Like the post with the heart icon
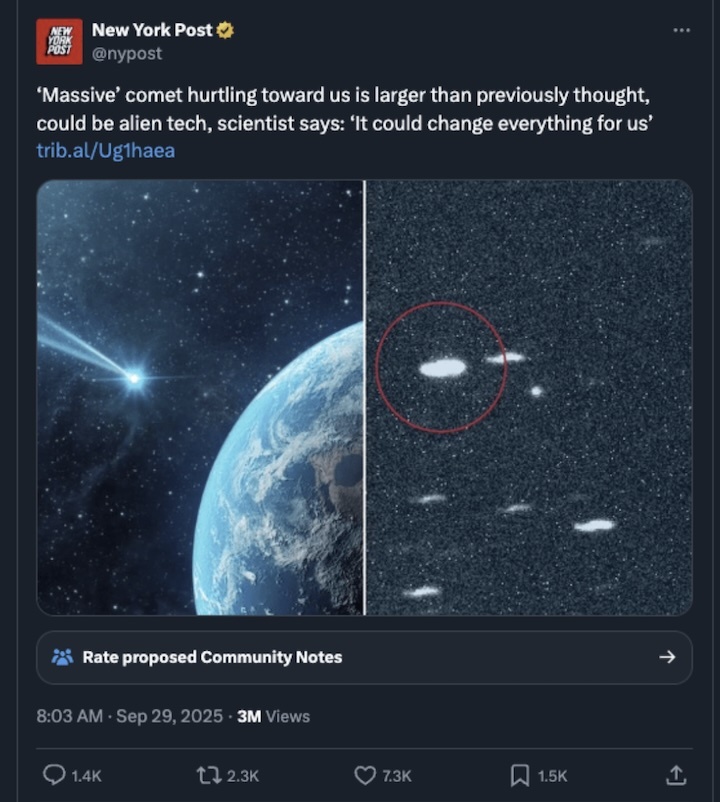 point(366,774)
